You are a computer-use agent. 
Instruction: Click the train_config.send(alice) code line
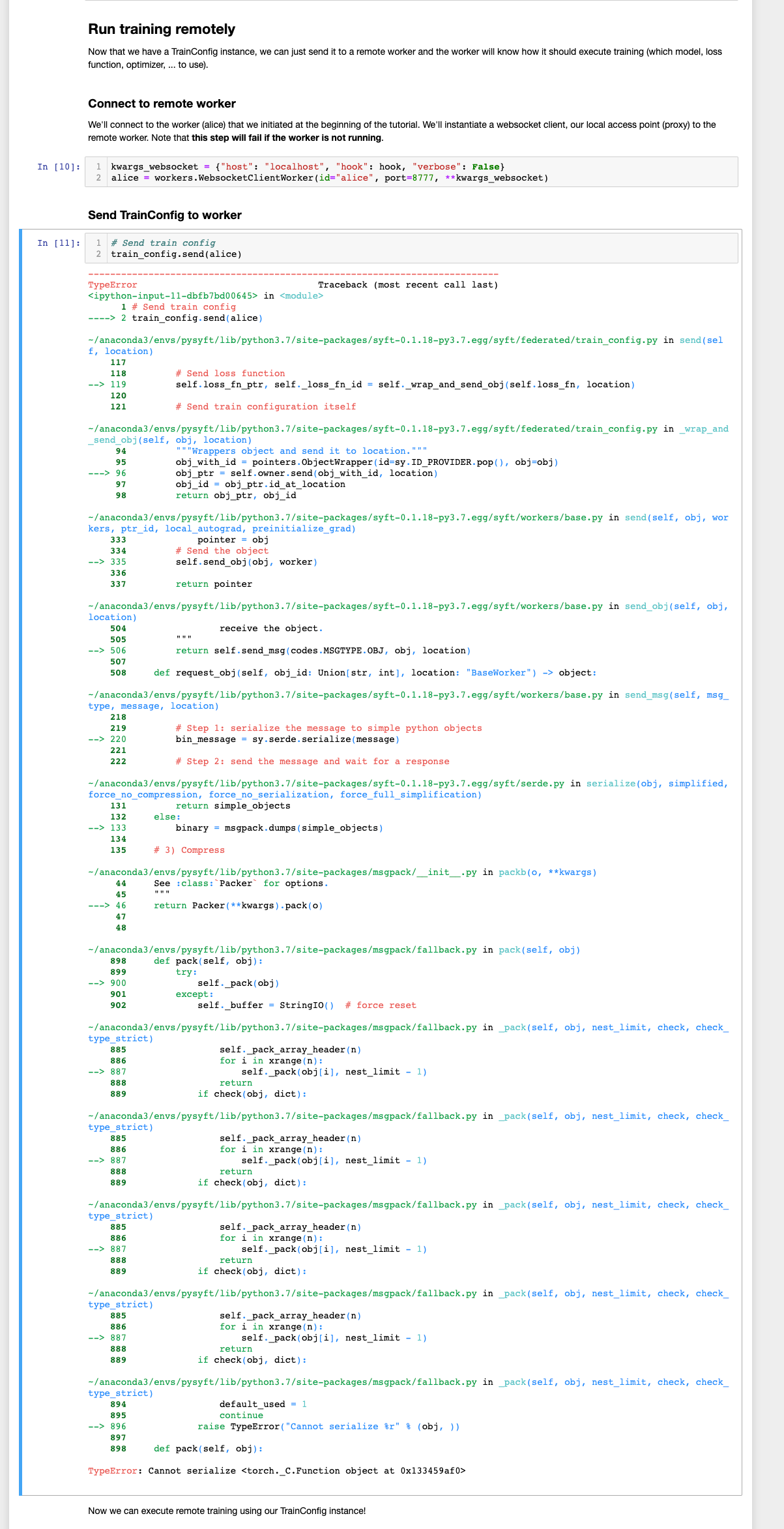pyautogui.click(x=176, y=254)
